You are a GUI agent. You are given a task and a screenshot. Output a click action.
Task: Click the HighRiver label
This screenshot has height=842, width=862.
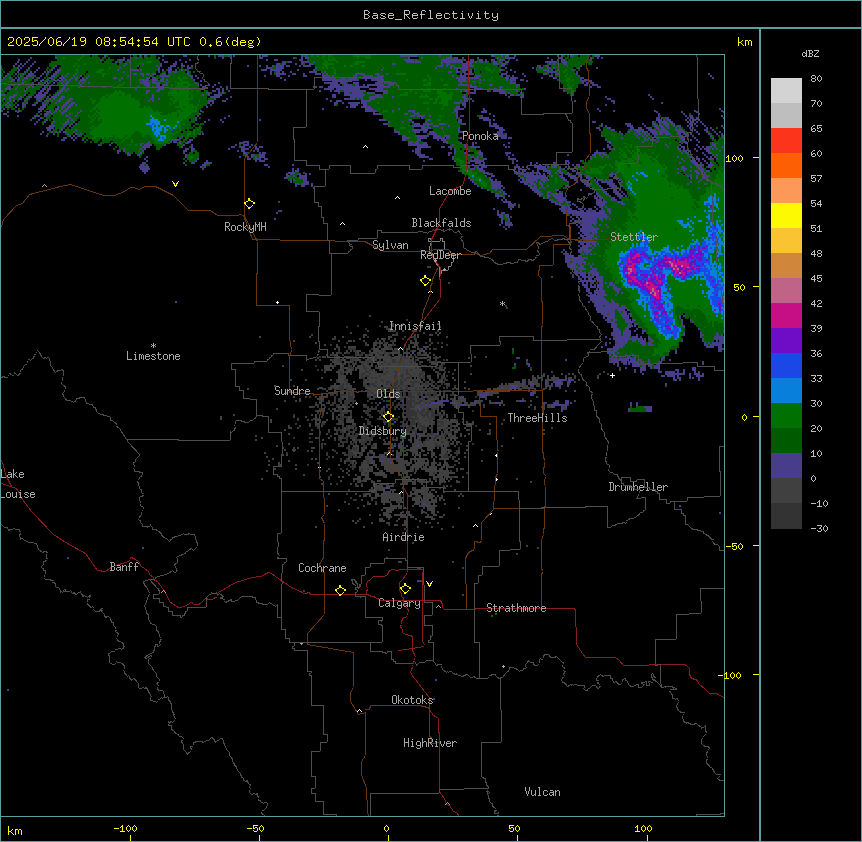click(430, 743)
